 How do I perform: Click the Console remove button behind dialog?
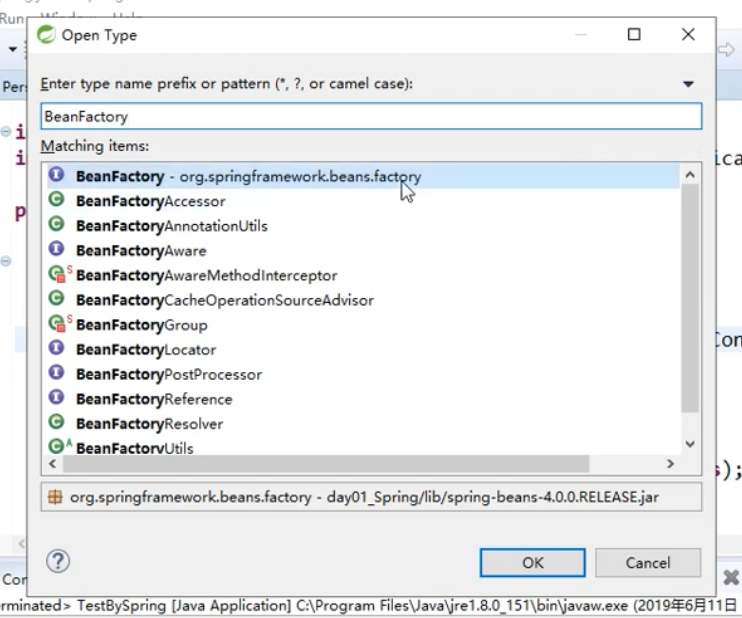732,577
